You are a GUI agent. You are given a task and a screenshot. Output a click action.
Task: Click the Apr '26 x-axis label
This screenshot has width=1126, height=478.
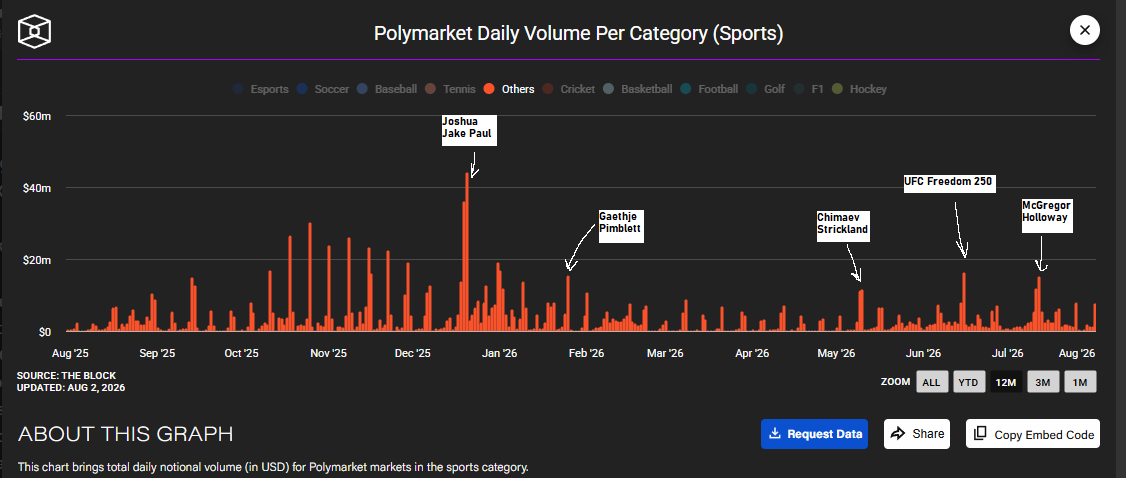(752, 353)
